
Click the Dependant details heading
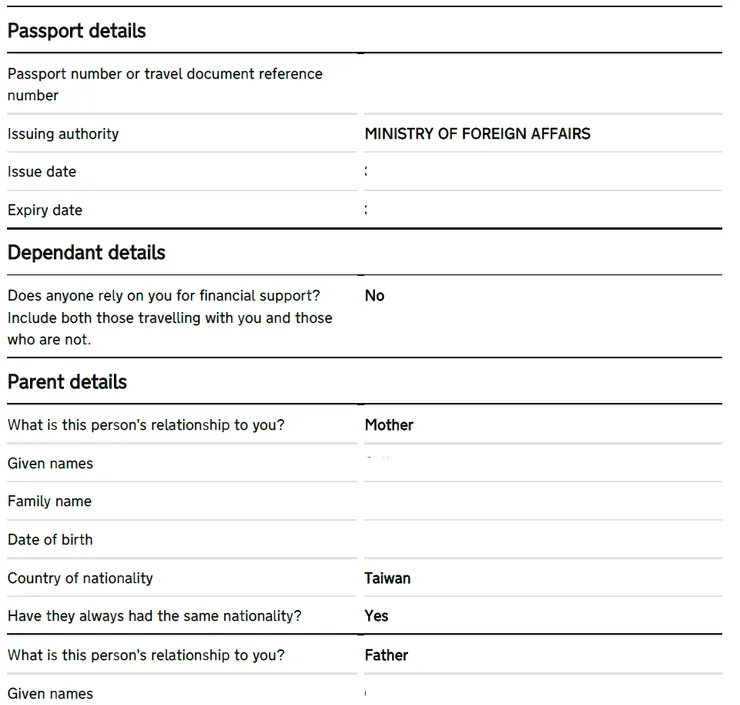pyautogui.click(x=87, y=253)
